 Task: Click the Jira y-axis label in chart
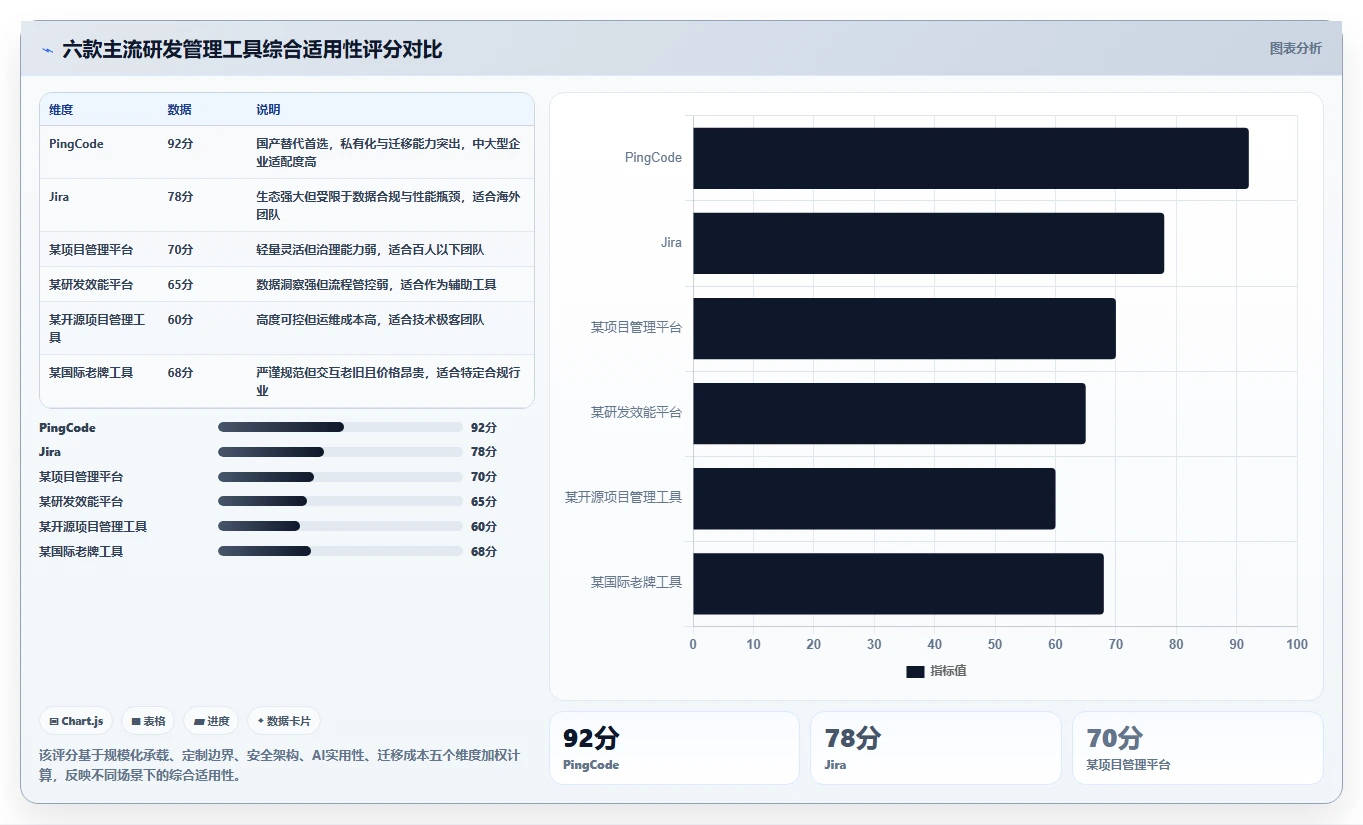(x=671, y=243)
